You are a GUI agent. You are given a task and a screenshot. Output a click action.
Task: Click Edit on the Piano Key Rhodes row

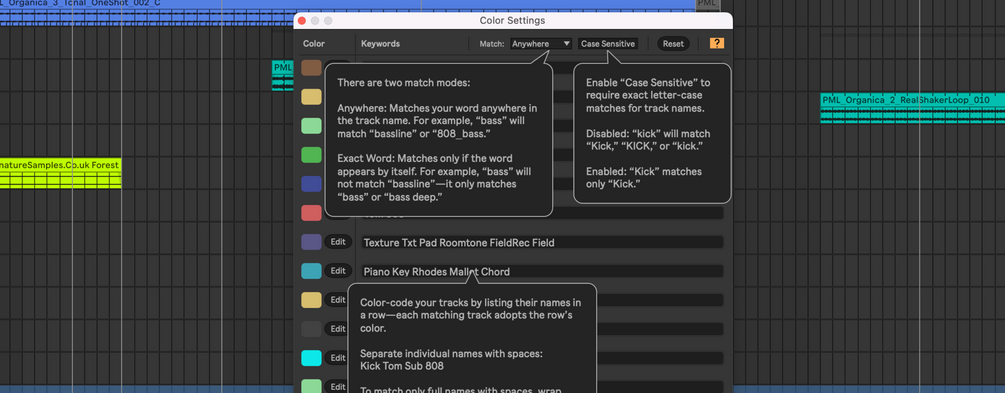338,271
